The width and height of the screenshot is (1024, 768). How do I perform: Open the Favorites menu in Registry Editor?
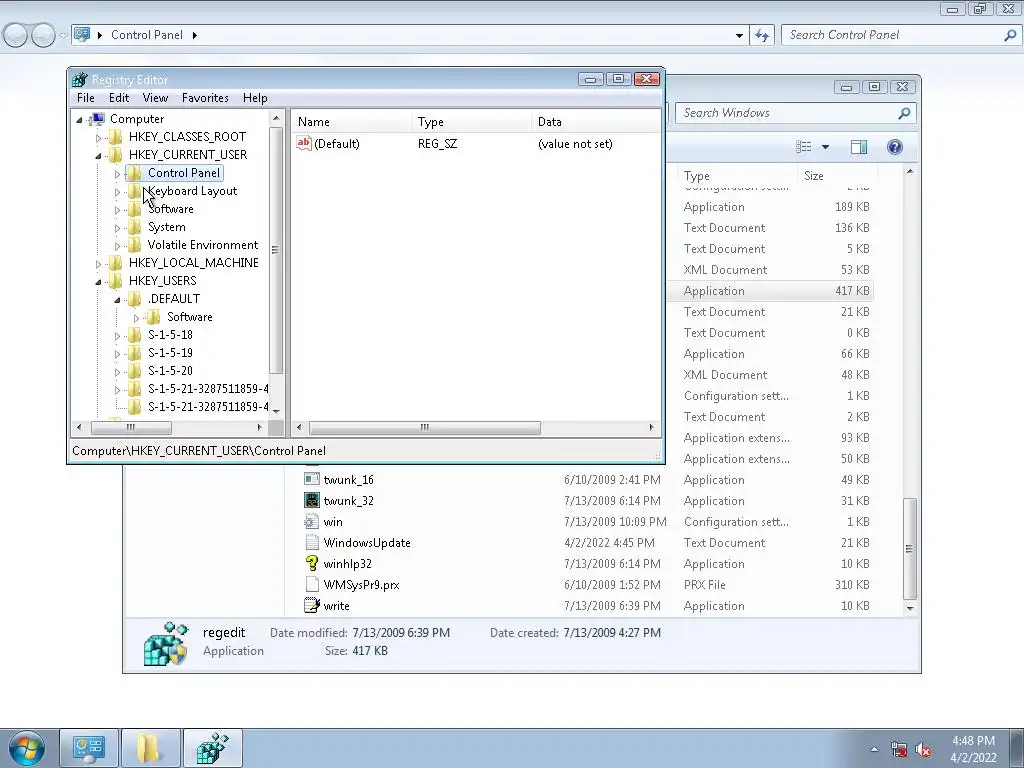tap(205, 98)
